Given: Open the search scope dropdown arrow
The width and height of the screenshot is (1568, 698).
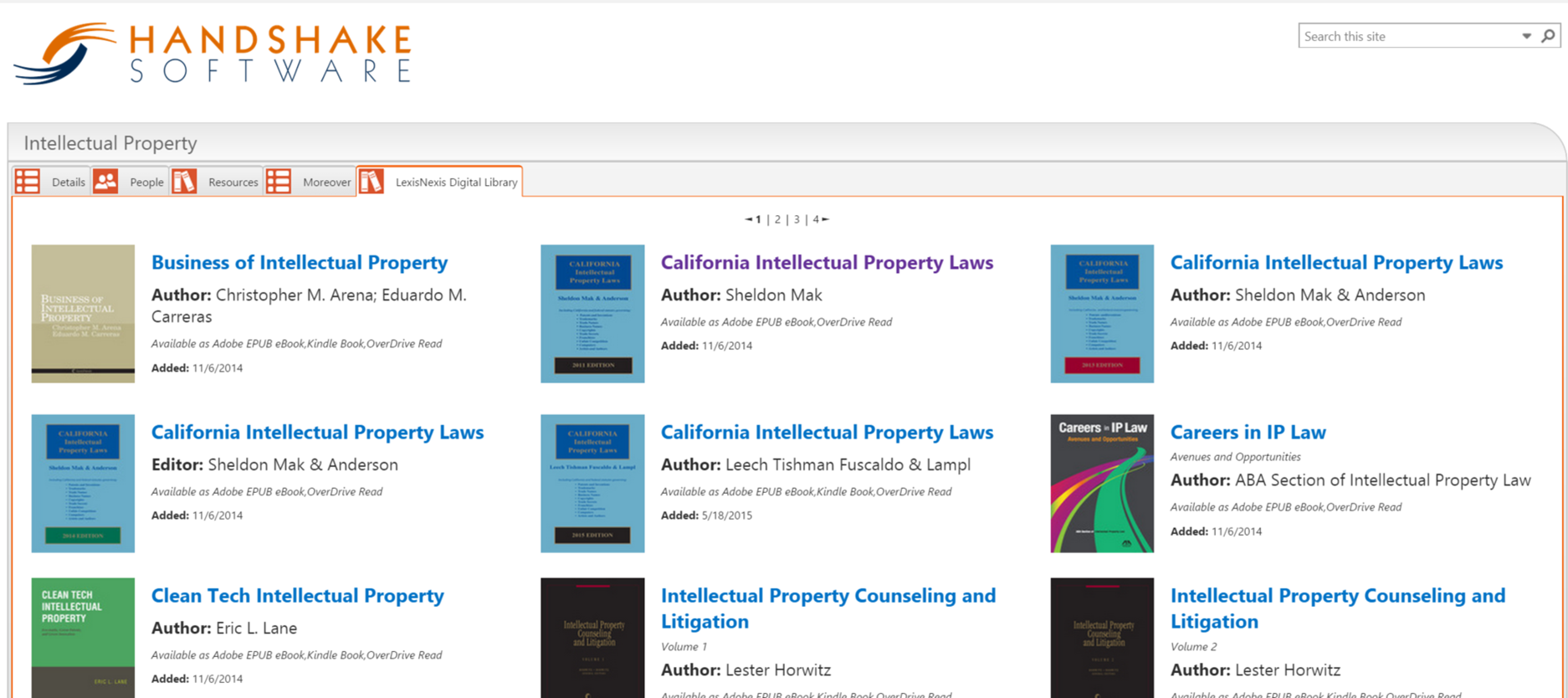Looking at the screenshot, I should click(x=1527, y=36).
